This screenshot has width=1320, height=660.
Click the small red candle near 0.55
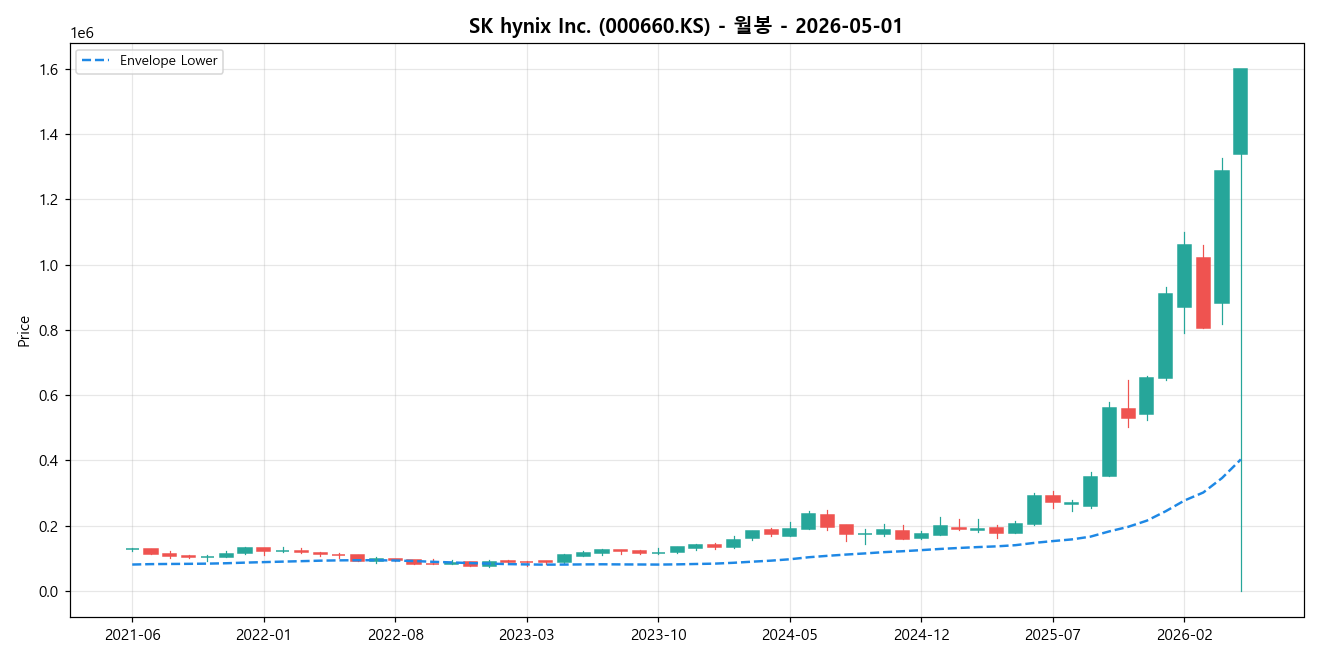pyautogui.click(x=1128, y=413)
